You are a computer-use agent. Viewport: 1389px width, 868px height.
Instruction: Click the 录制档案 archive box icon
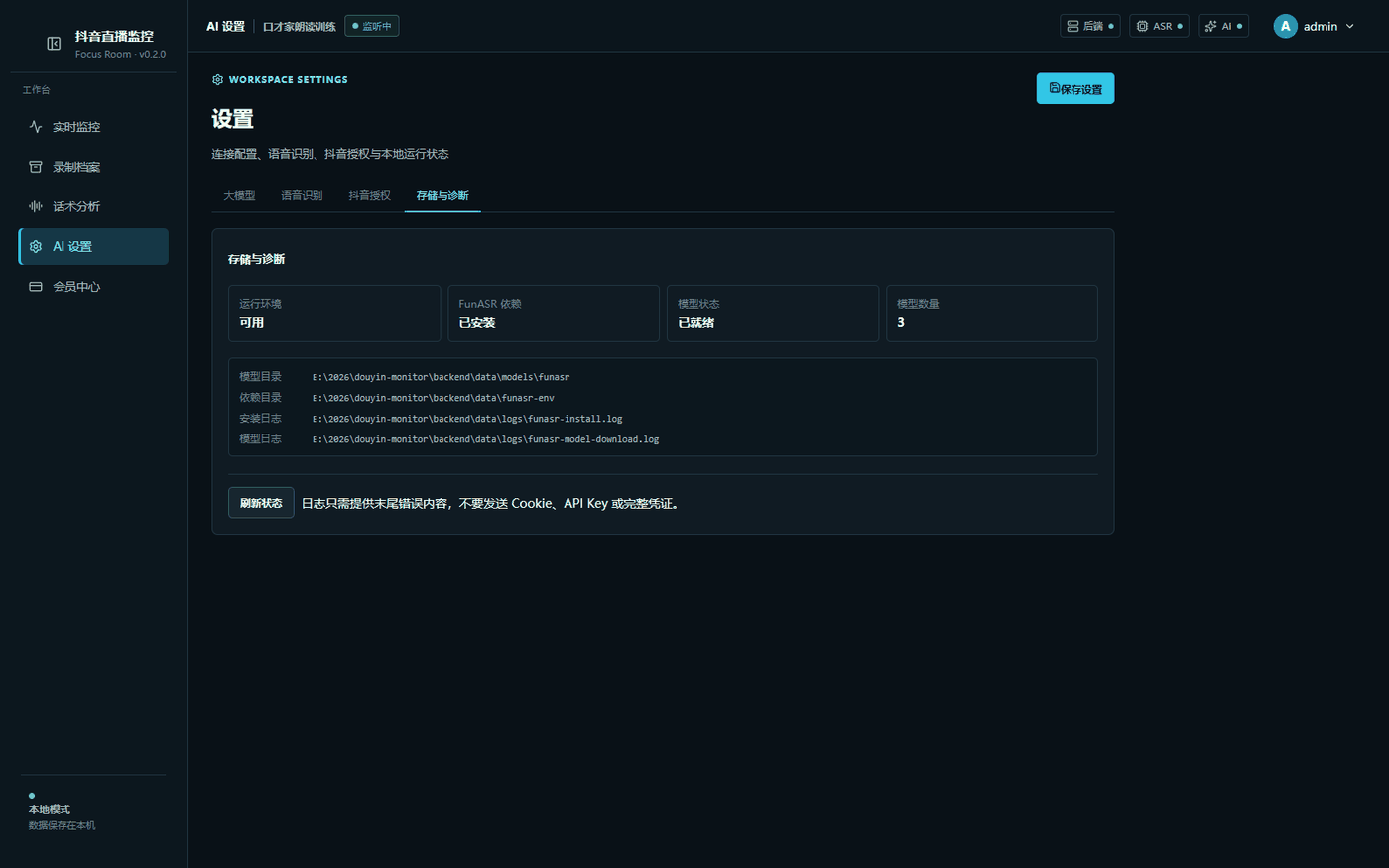(36, 167)
